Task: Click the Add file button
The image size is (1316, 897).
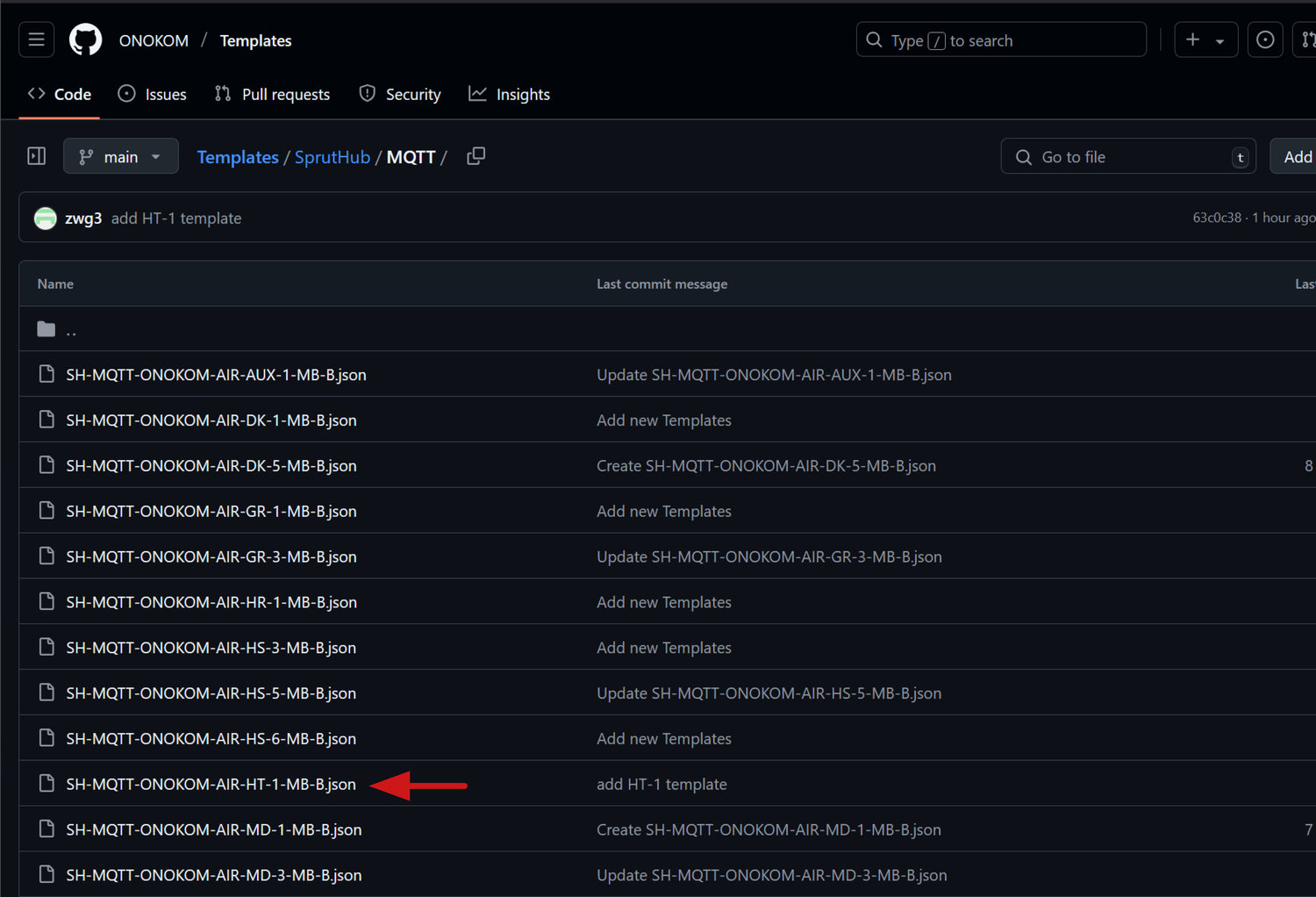Action: pyautogui.click(x=1294, y=156)
